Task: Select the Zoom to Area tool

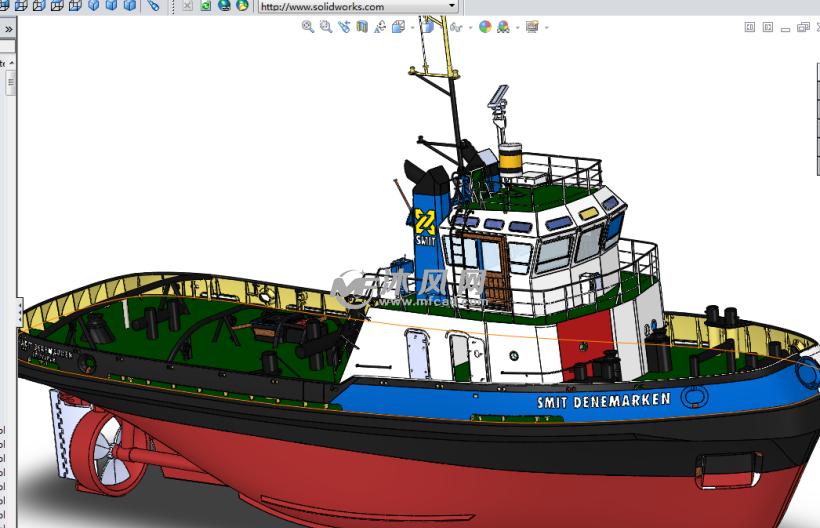Action: coord(325,27)
